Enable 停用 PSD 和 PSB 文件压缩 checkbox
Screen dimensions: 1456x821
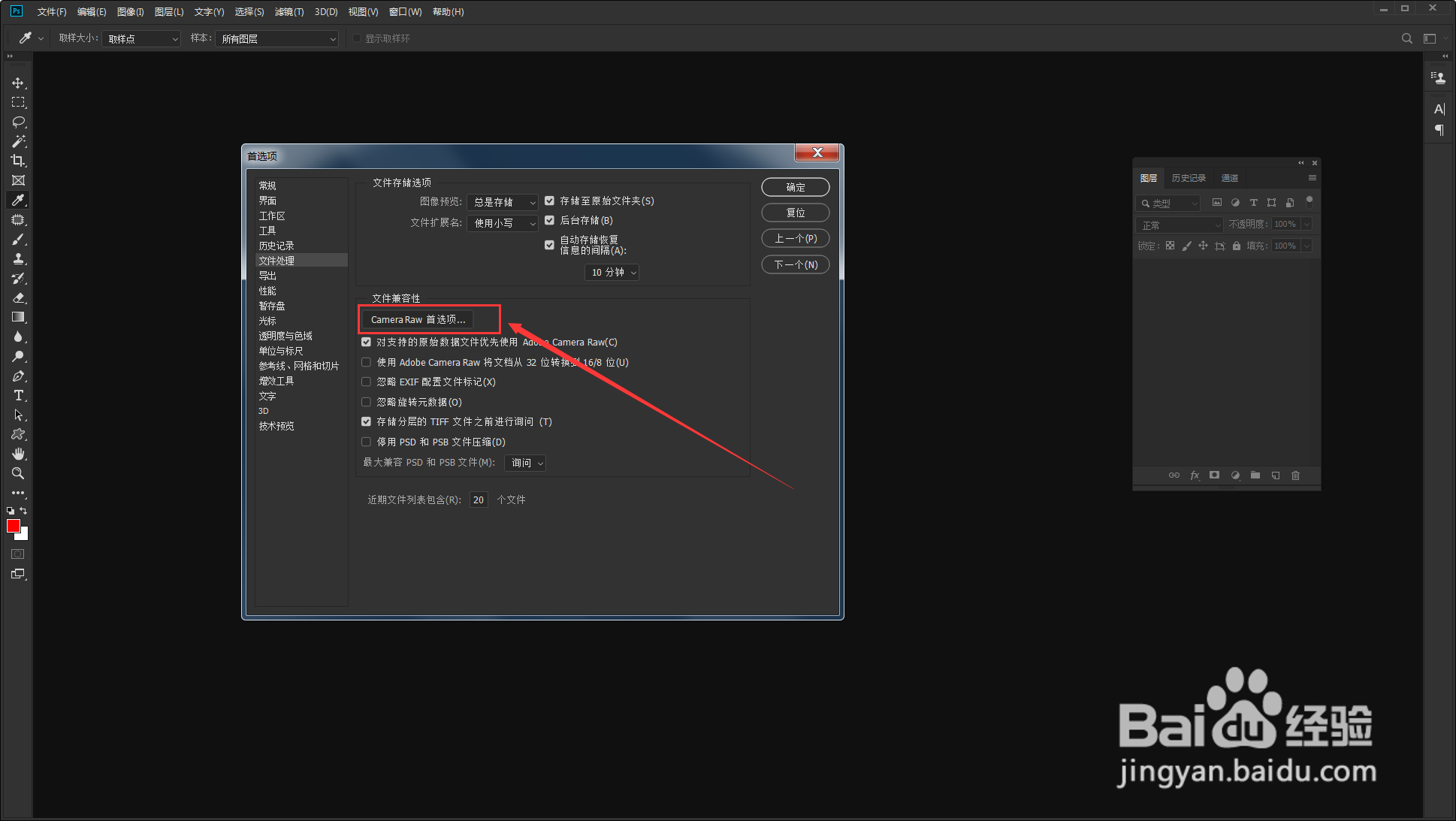(x=366, y=442)
